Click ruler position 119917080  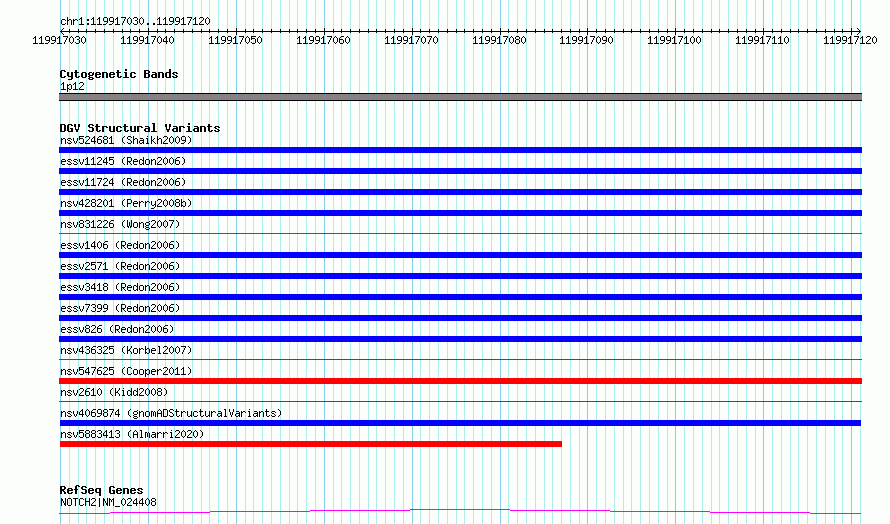[x=499, y=40]
